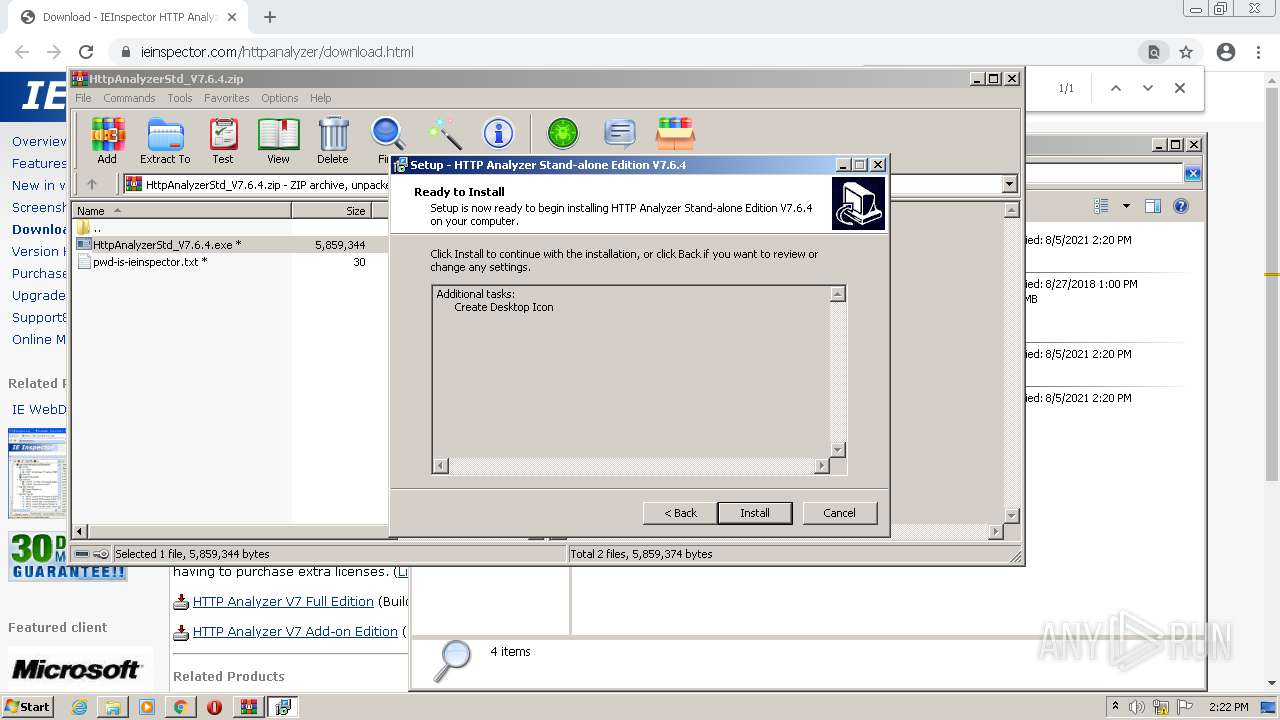Click the Delete trash can toolbar icon
Image resolution: width=1280 pixels, height=720 pixels.
(x=333, y=141)
